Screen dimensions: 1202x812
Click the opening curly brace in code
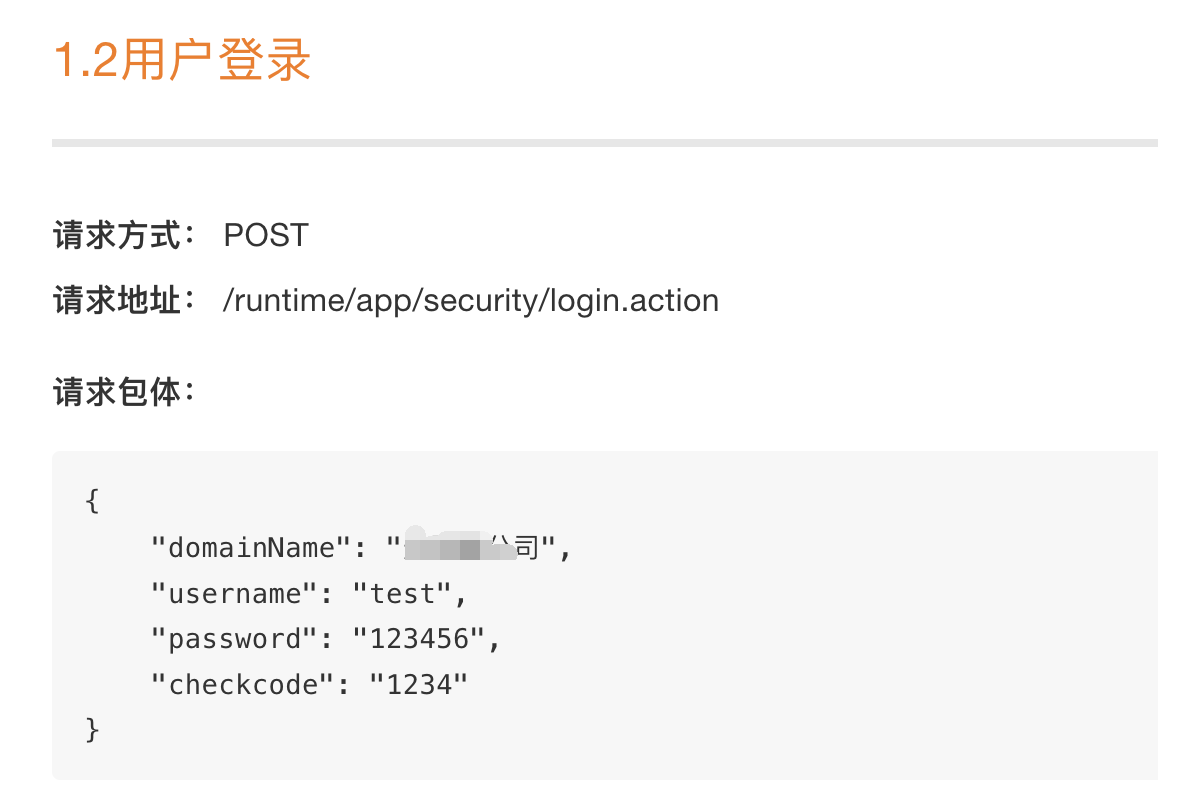click(93, 501)
